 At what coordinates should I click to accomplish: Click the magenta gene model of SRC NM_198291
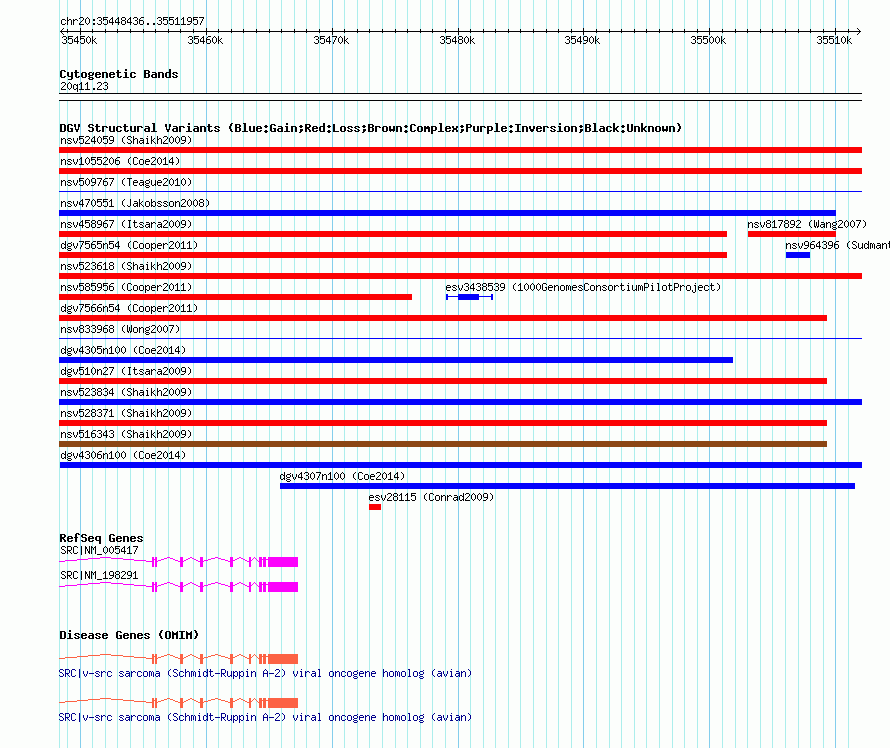[x=179, y=587]
